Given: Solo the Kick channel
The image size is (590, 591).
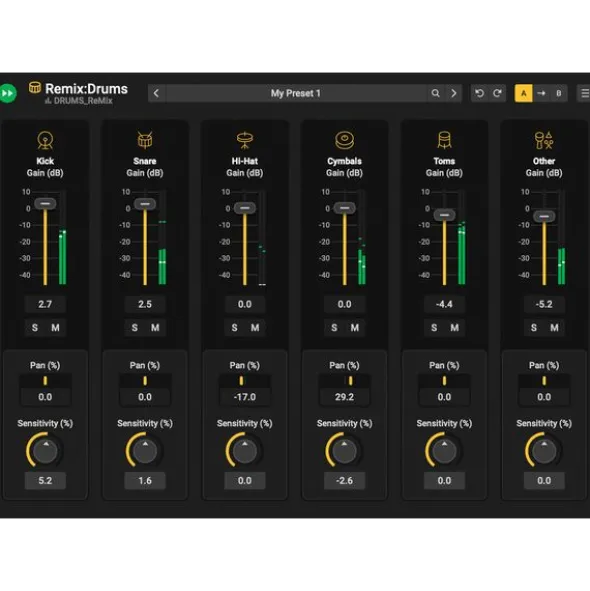Looking at the screenshot, I should coord(35,328).
